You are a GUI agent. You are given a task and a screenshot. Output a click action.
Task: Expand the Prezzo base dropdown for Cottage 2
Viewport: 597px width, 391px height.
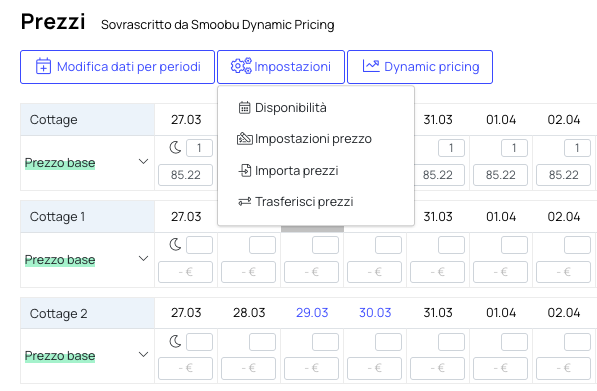point(143,355)
